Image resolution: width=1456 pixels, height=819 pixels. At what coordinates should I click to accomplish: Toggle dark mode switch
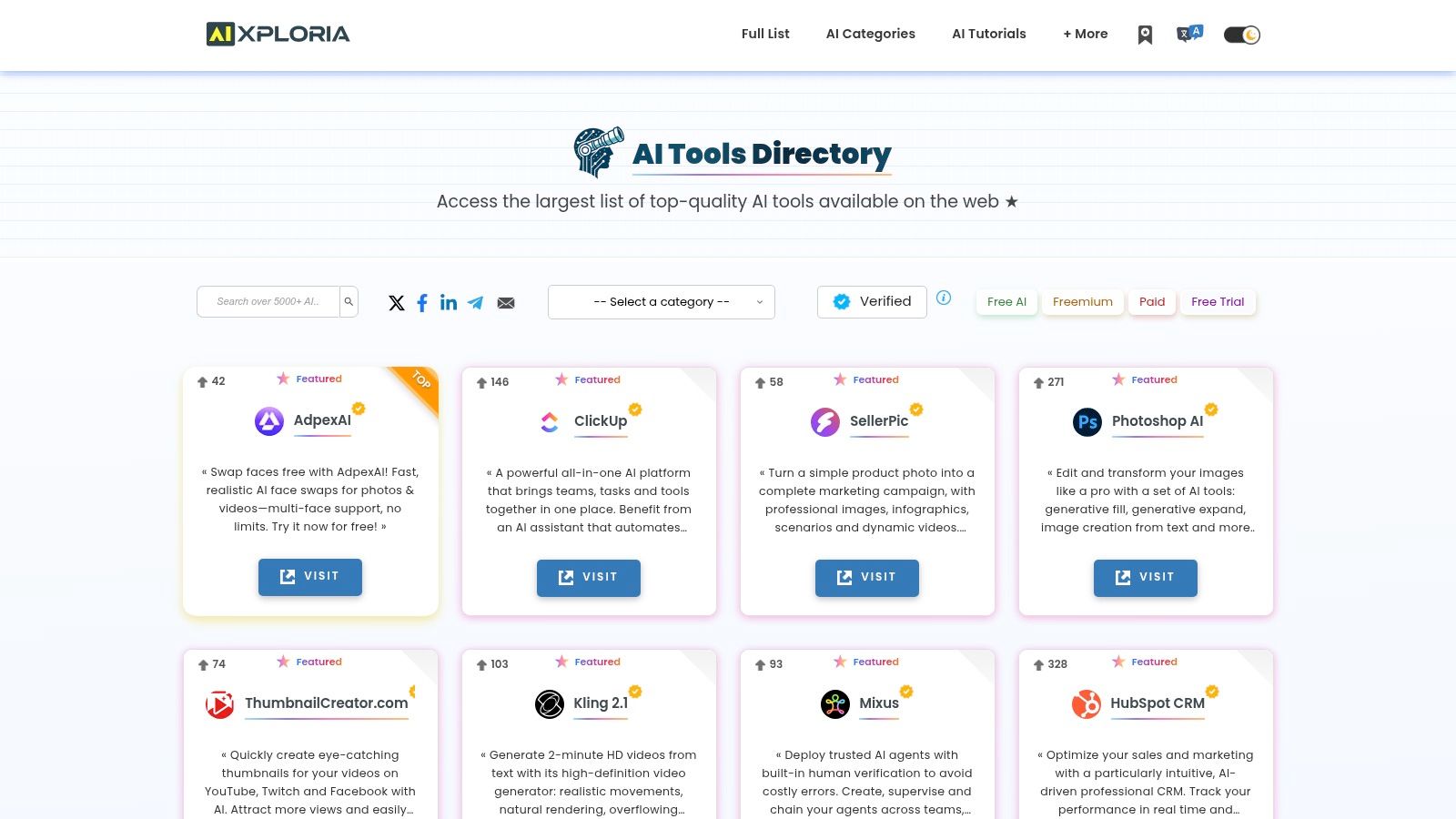click(1241, 35)
